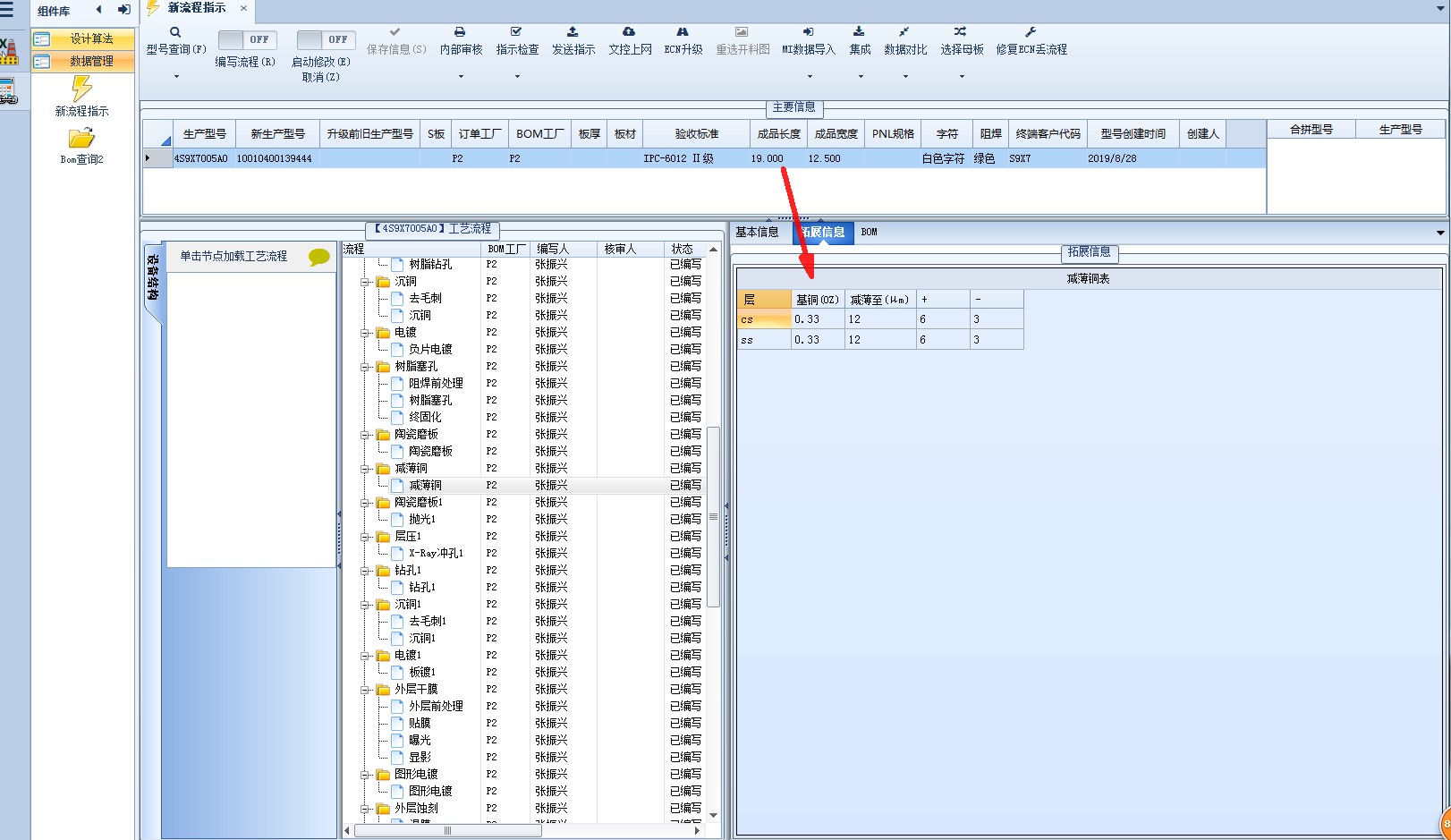Select the 新流程指示 document tab
Viewport: 1451px width, 840px height.
[197, 8]
